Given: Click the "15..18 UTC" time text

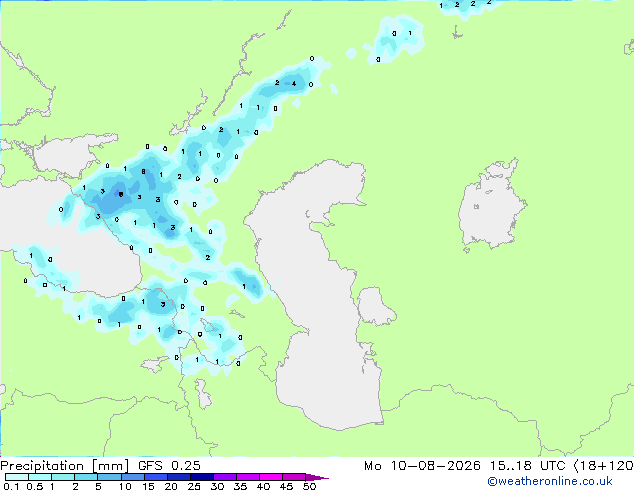Looking at the screenshot, I should tap(527, 466).
